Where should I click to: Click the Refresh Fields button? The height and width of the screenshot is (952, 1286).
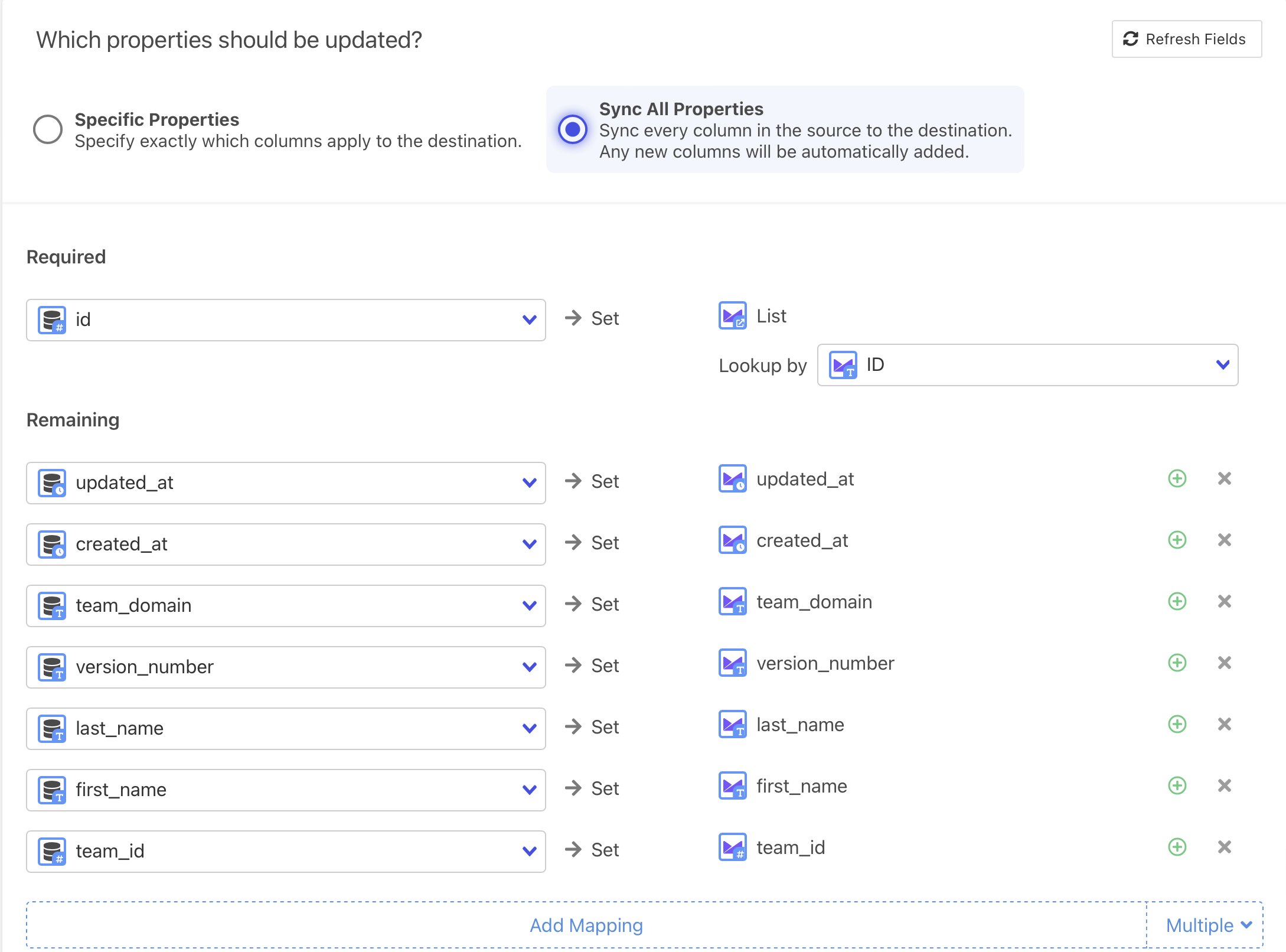1186,39
